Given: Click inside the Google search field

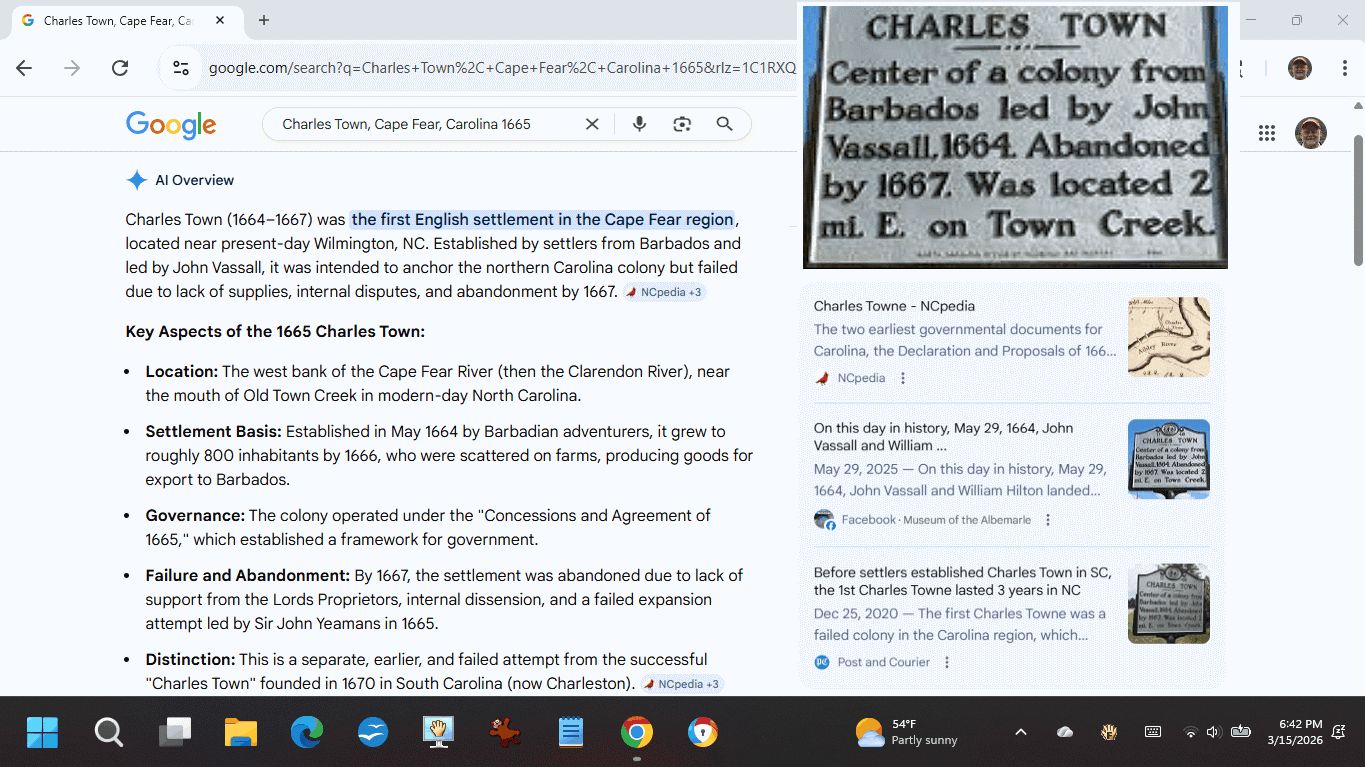Looking at the screenshot, I should [420, 124].
